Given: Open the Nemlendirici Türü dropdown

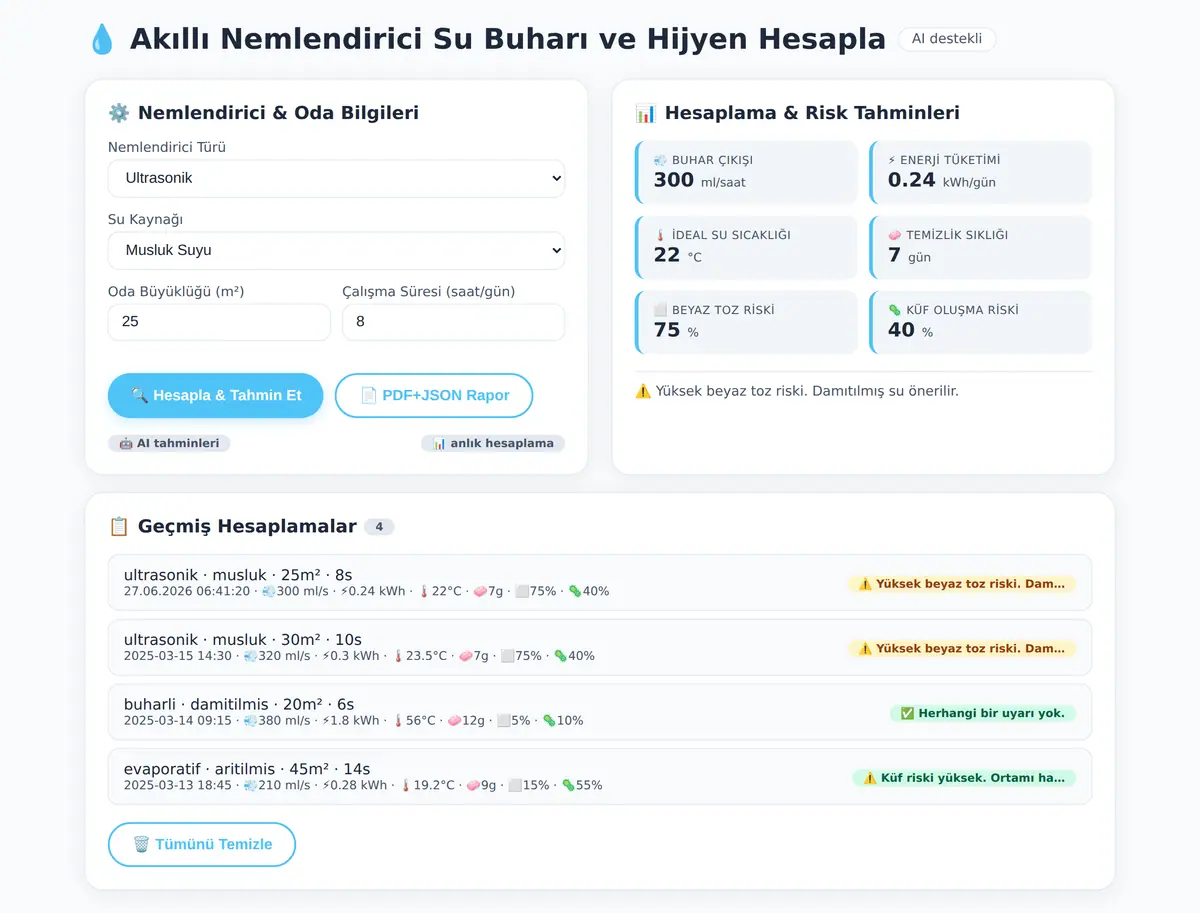Looking at the screenshot, I should 336,178.
